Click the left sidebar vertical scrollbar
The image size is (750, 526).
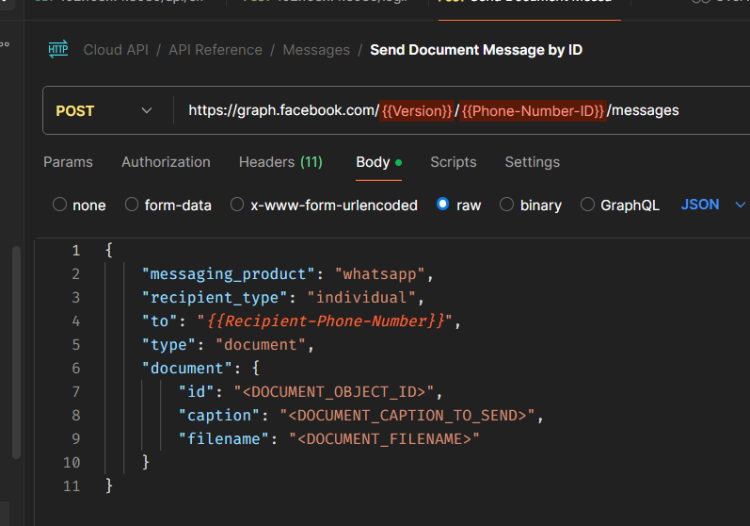[16, 352]
